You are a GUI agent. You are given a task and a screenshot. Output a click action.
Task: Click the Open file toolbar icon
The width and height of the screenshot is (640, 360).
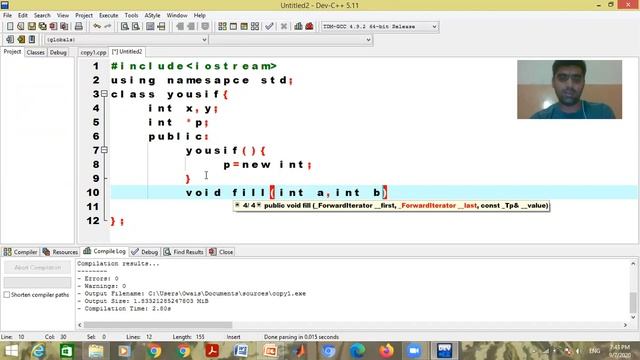21,27
